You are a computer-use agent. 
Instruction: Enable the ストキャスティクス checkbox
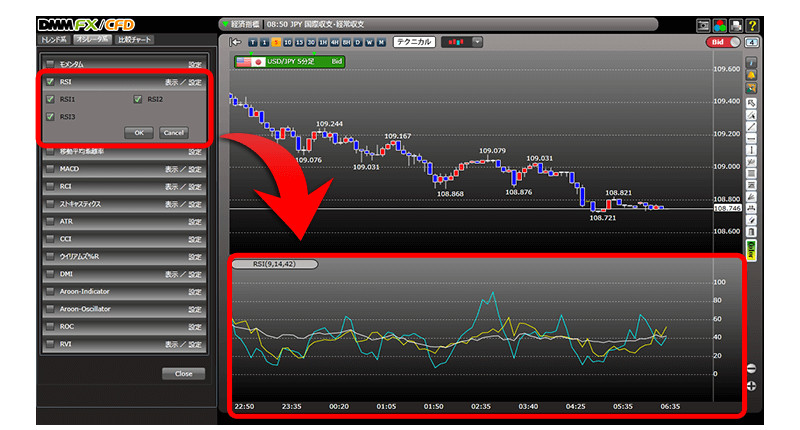[x=50, y=204]
